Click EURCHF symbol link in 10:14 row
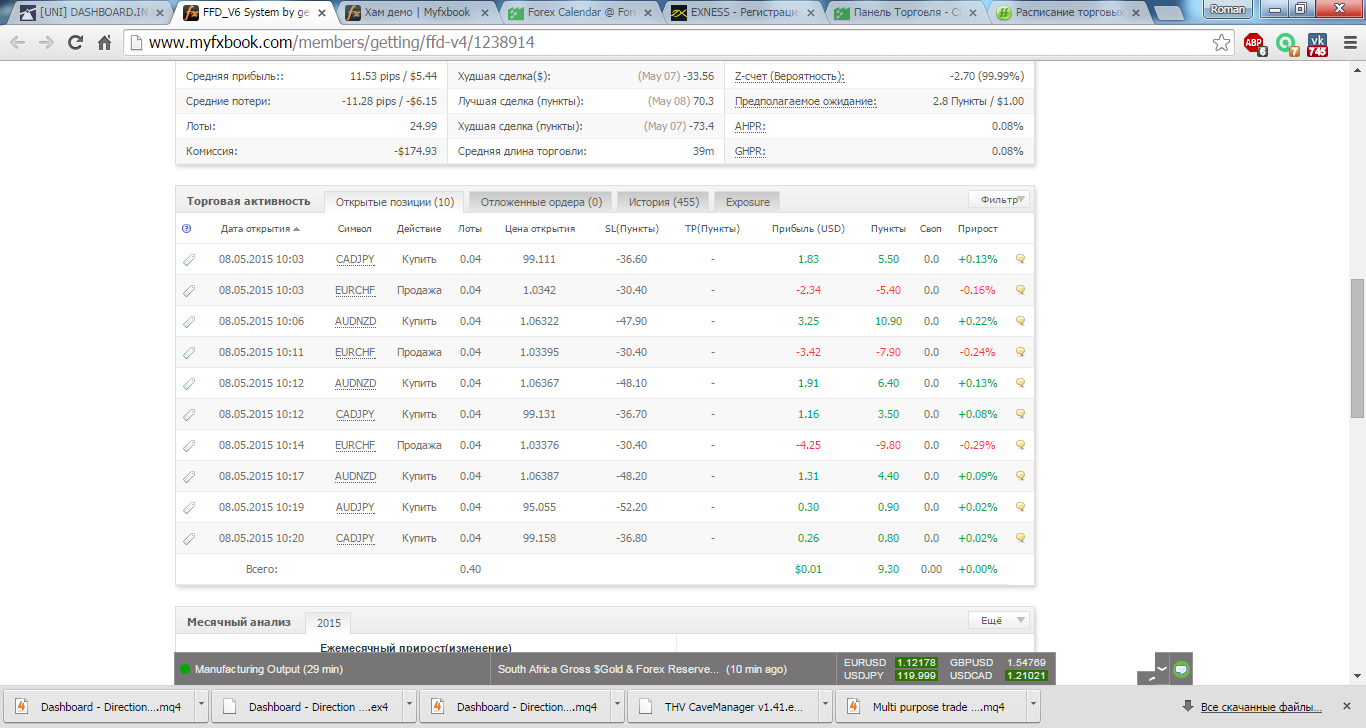 [355, 445]
